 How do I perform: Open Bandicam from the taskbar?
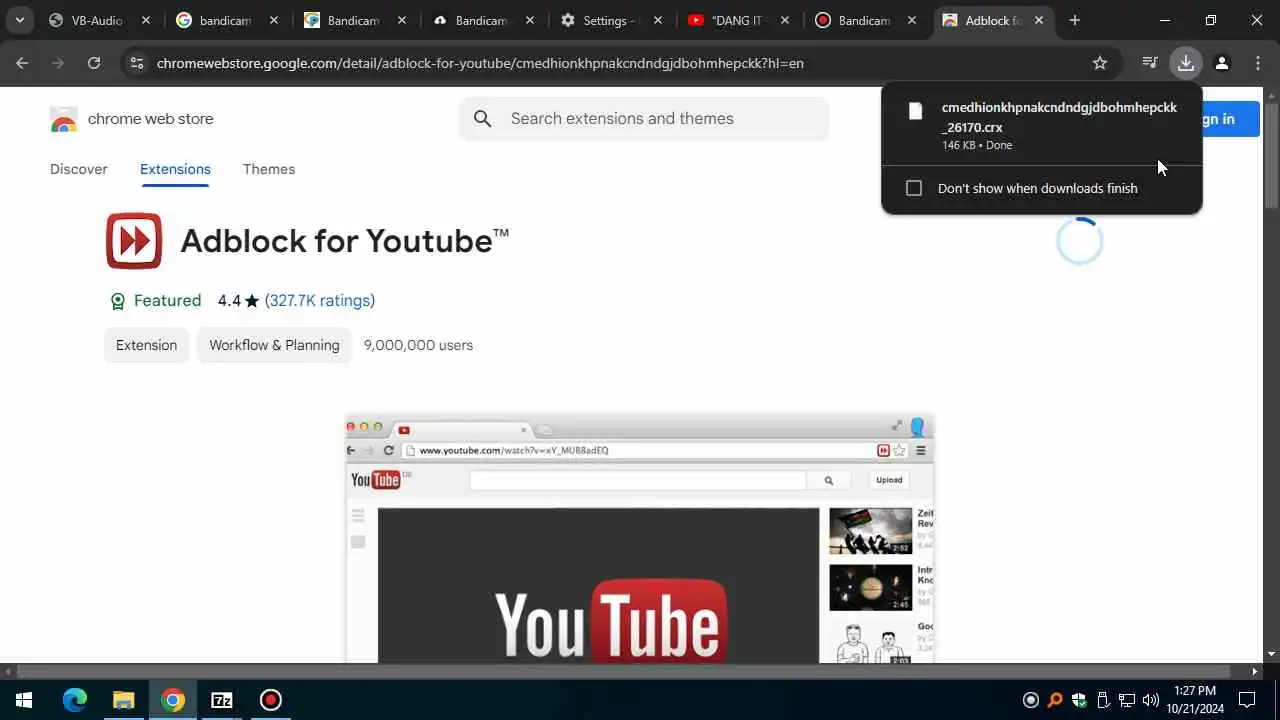click(x=271, y=700)
